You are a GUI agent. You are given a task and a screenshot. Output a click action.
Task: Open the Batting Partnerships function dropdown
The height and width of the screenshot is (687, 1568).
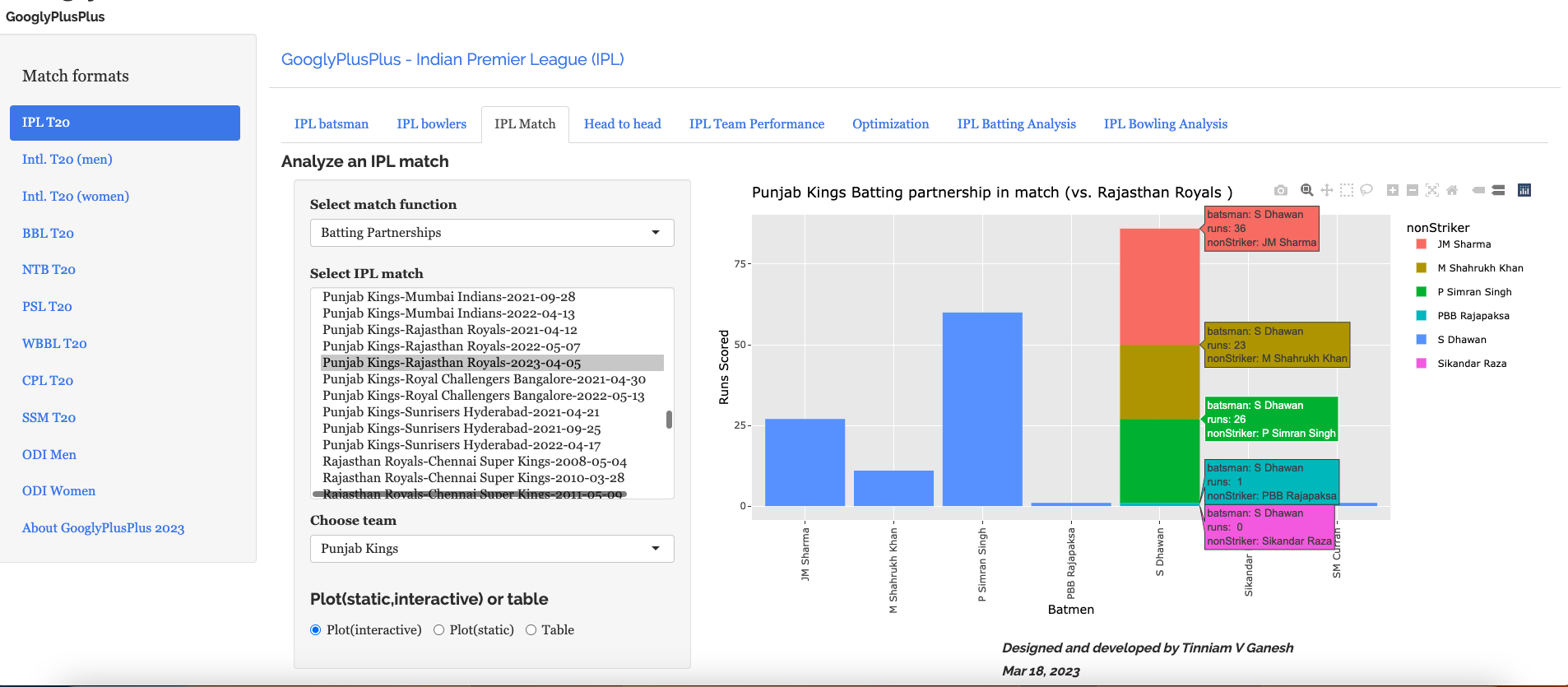[492, 233]
